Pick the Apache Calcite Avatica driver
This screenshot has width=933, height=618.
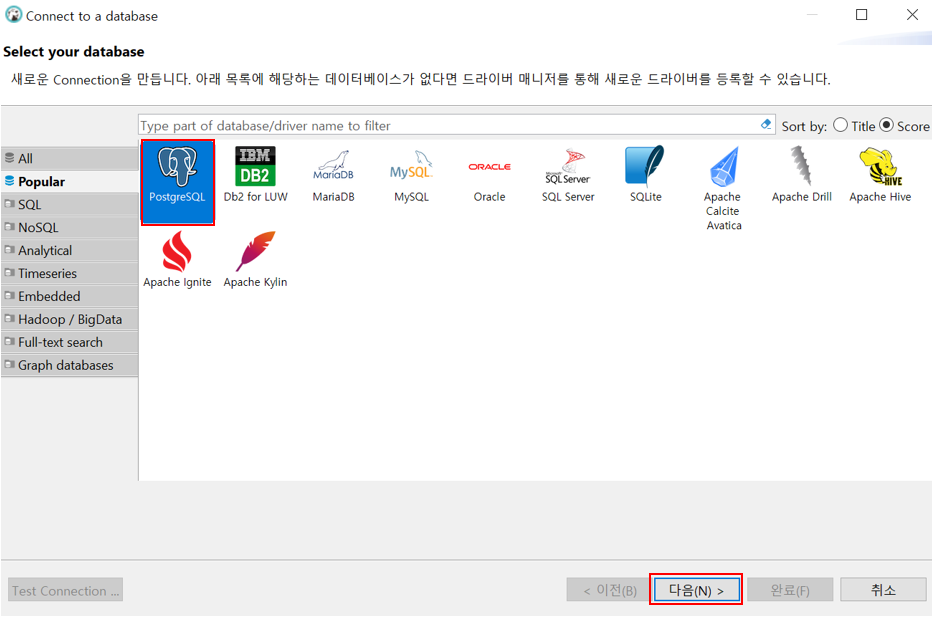(x=724, y=189)
